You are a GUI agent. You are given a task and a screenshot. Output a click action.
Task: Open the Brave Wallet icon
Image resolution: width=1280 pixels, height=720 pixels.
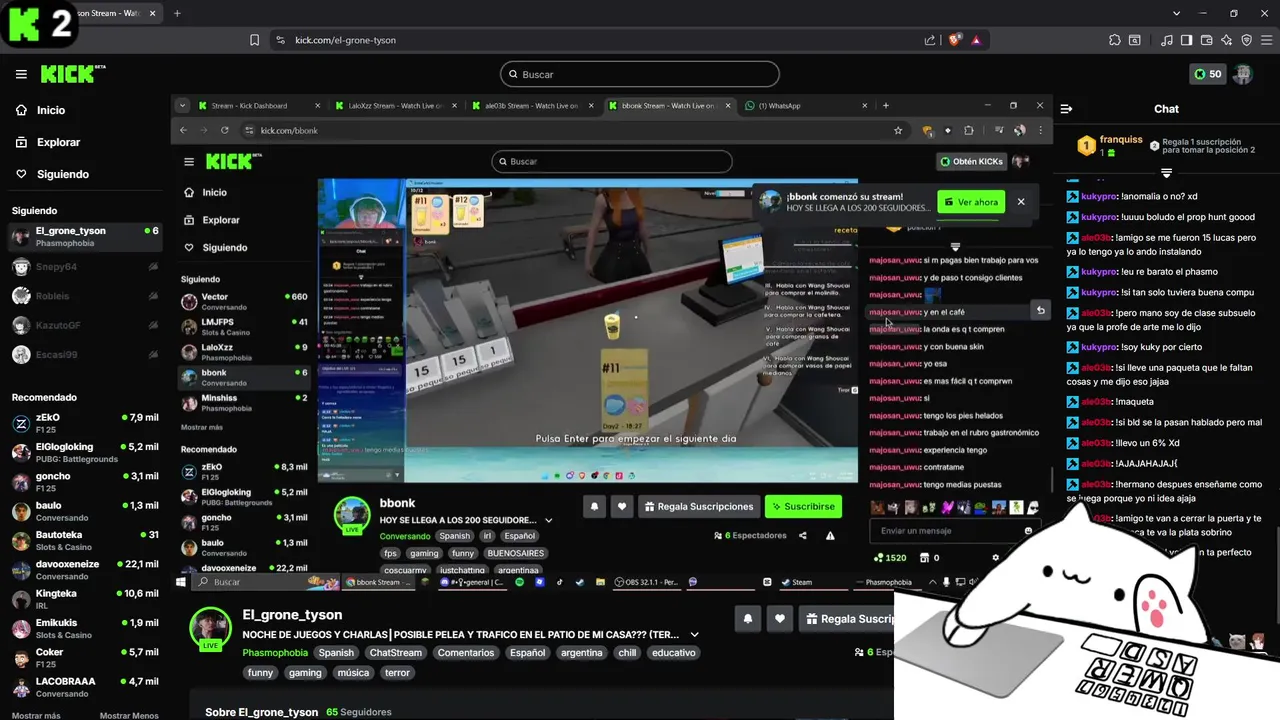1206,40
